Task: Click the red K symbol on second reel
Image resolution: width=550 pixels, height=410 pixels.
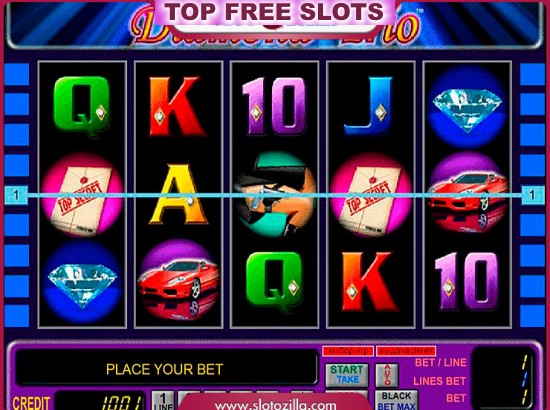Action: 177,106
